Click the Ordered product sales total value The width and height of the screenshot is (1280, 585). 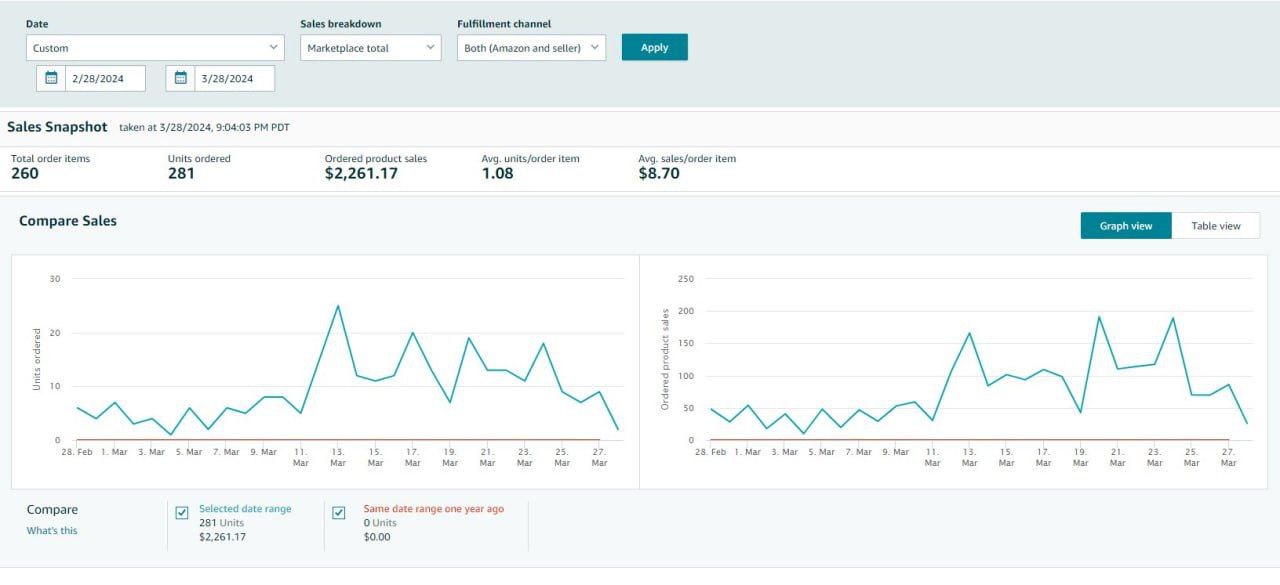tap(361, 174)
